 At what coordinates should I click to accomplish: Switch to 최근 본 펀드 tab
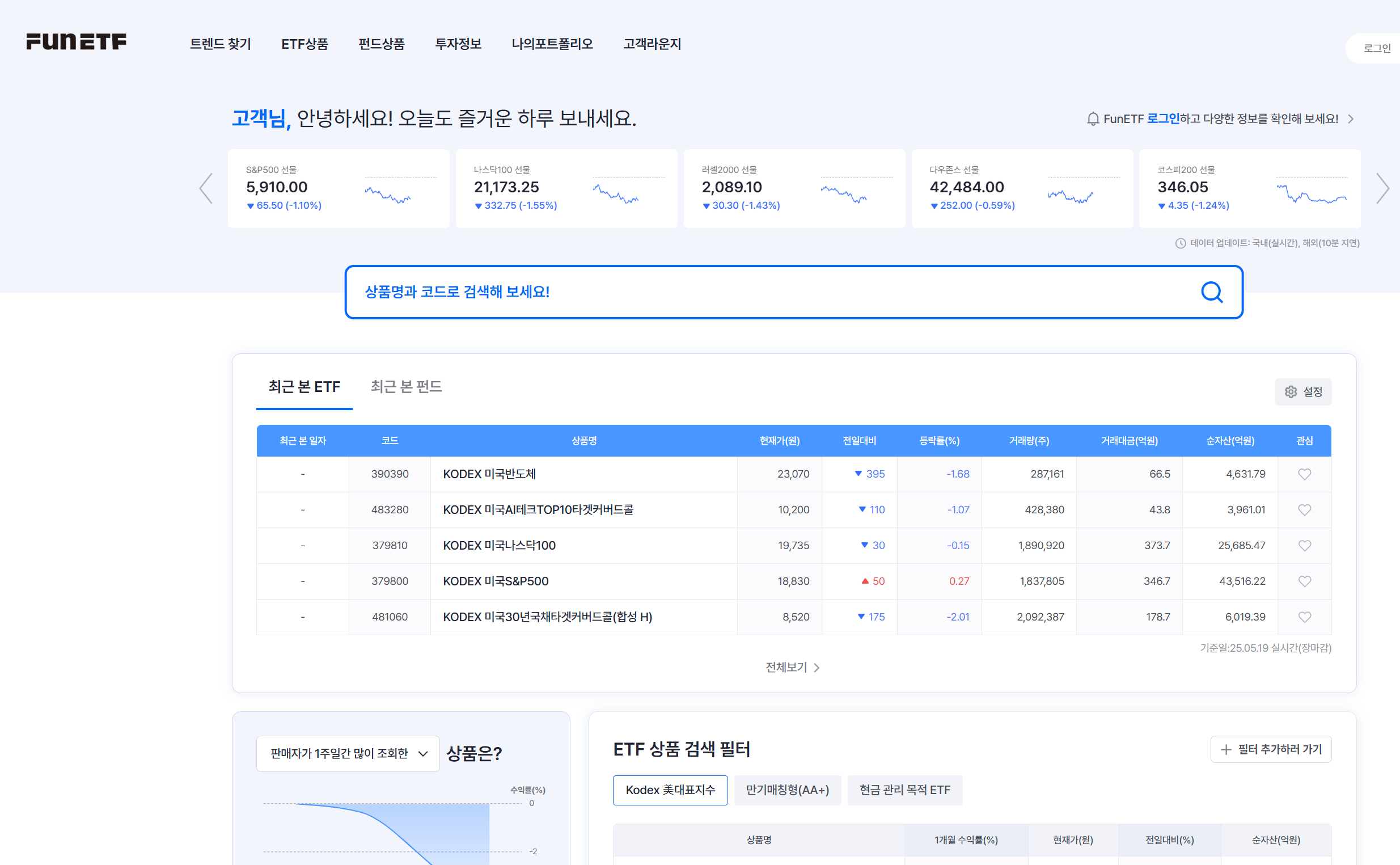tap(406, 387)
